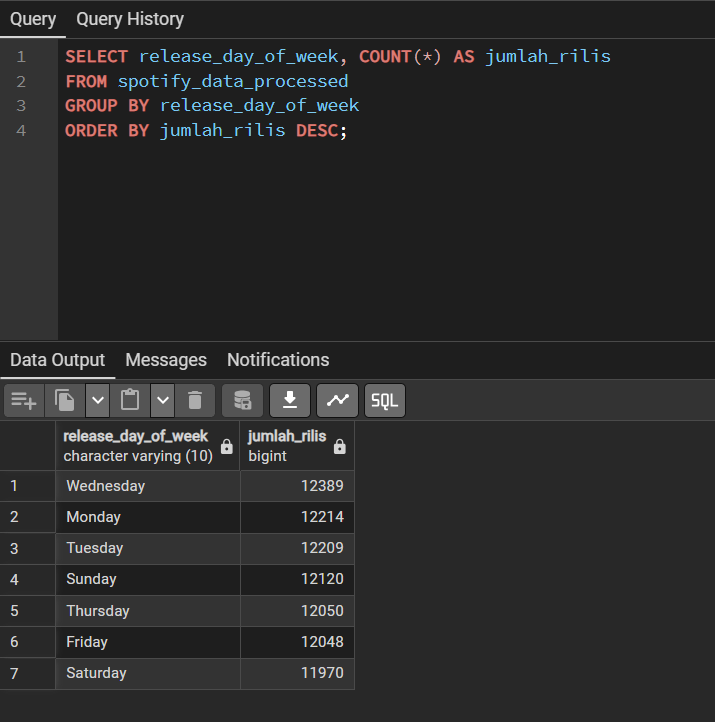Viewport: 715px width, 722px height.
Task: Click the Add row icon
Action: tap(24, 400)
